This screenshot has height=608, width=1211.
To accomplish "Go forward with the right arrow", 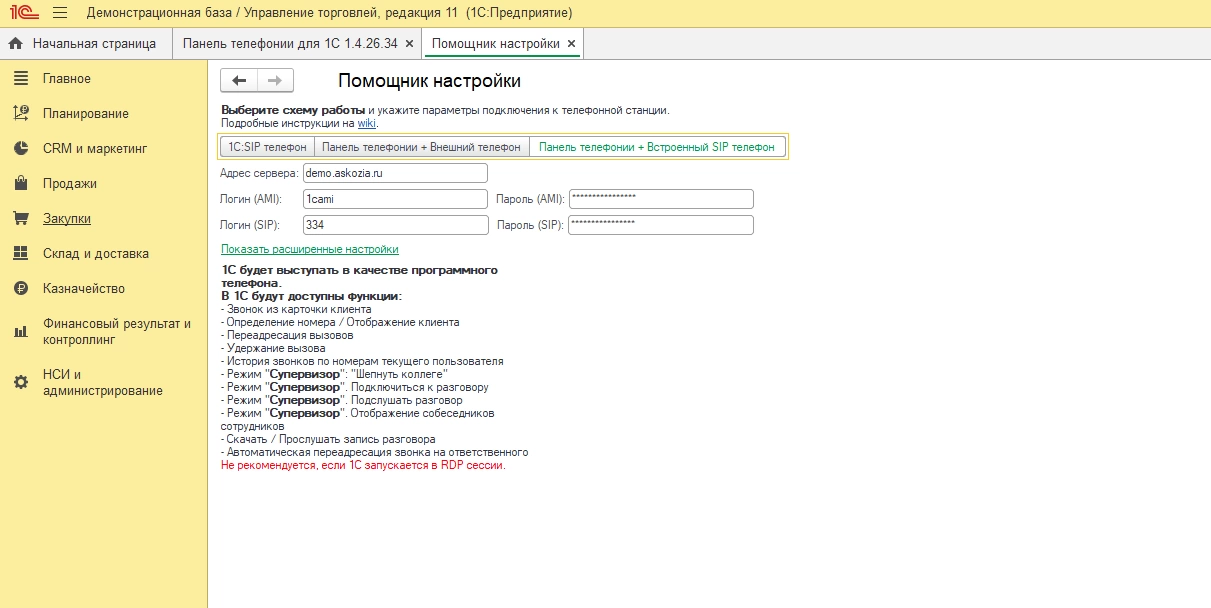I will pyautogui.click(x=276, y=81).
